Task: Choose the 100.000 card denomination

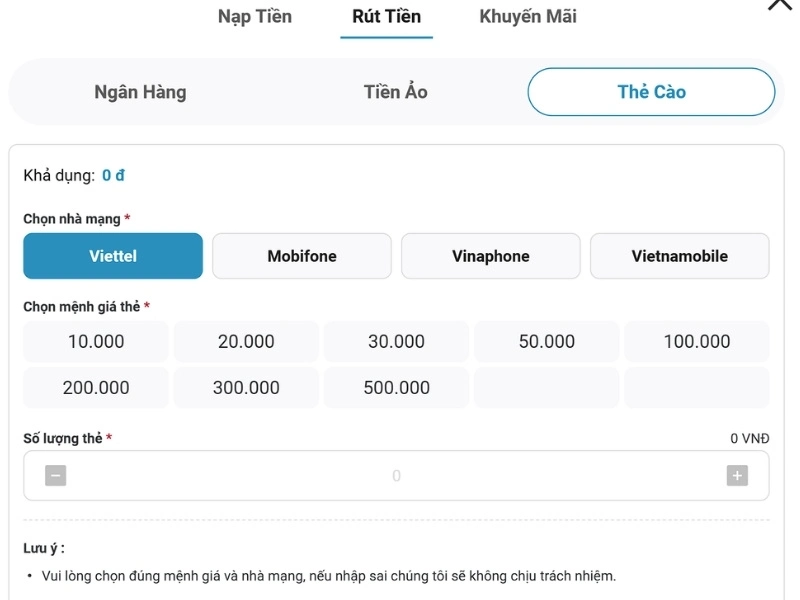Action: pyautogui.click(x=697, y=341)
